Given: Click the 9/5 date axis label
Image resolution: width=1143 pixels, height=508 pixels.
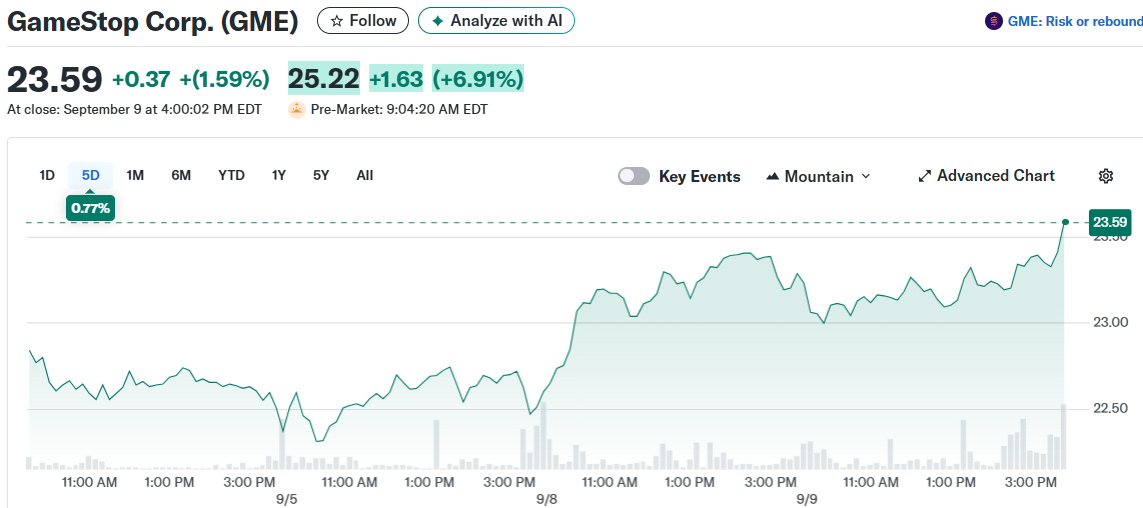Looking at the screenshot, I should coord(287,499).
